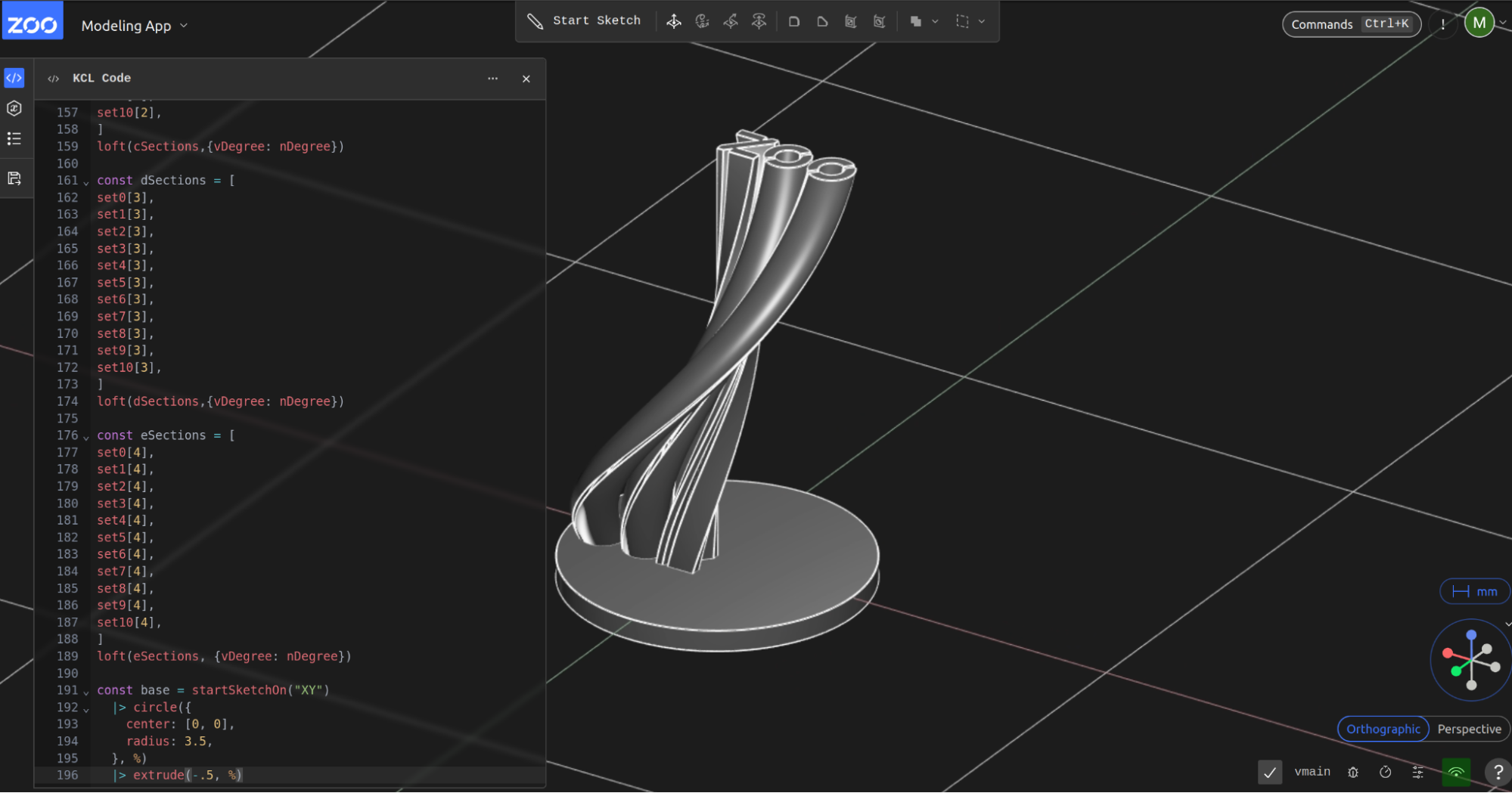Image resolution: width=1512 pixels, height=793 pixels.
Task: Select the Loft tool
Action: pyautogui.click(x=759, y=21)
